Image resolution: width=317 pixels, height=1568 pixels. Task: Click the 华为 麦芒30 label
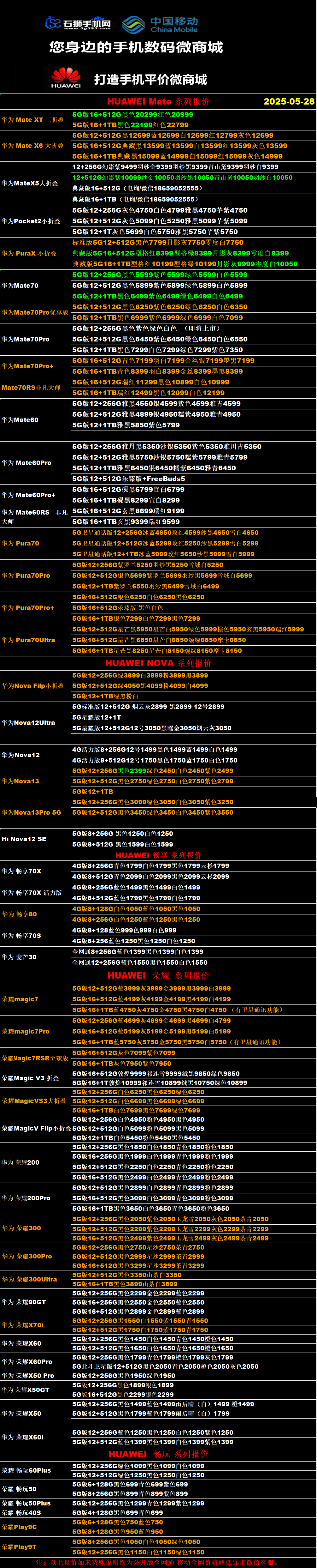coord(19,957)
